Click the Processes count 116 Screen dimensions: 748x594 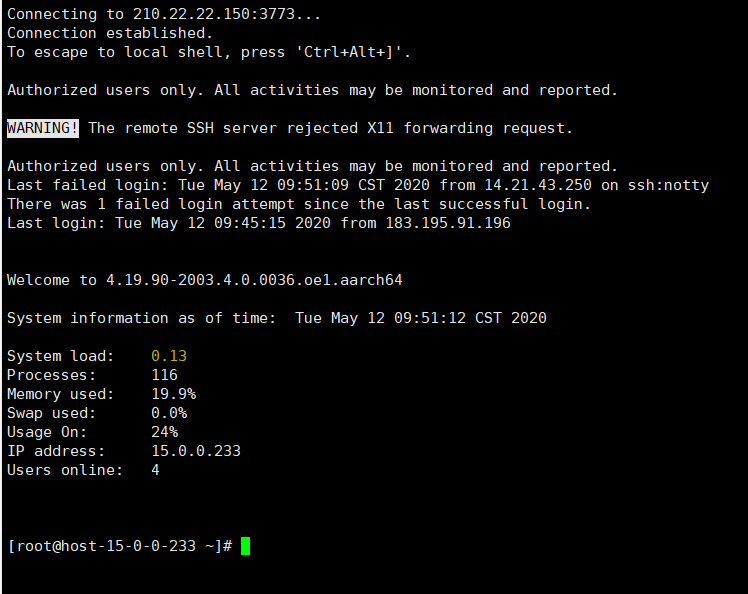point(164,375)
